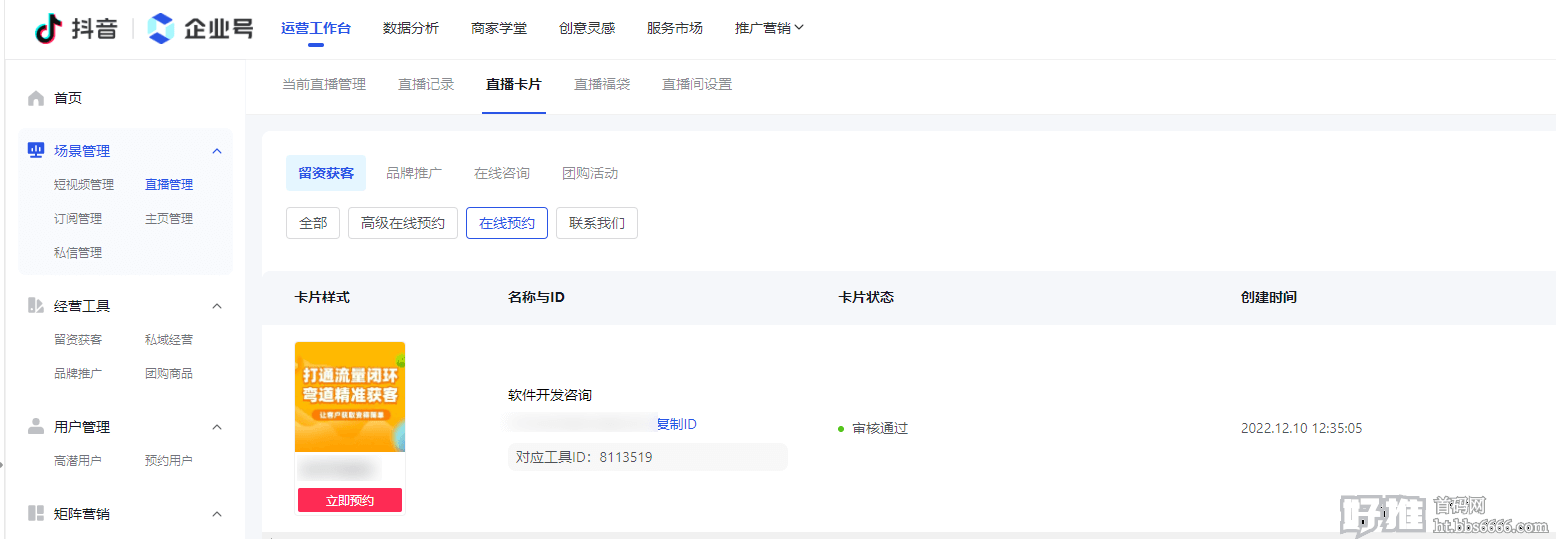Select the 高级在线预约 filter
This screenshot has height=539, width=1556.
click(403, 223)
